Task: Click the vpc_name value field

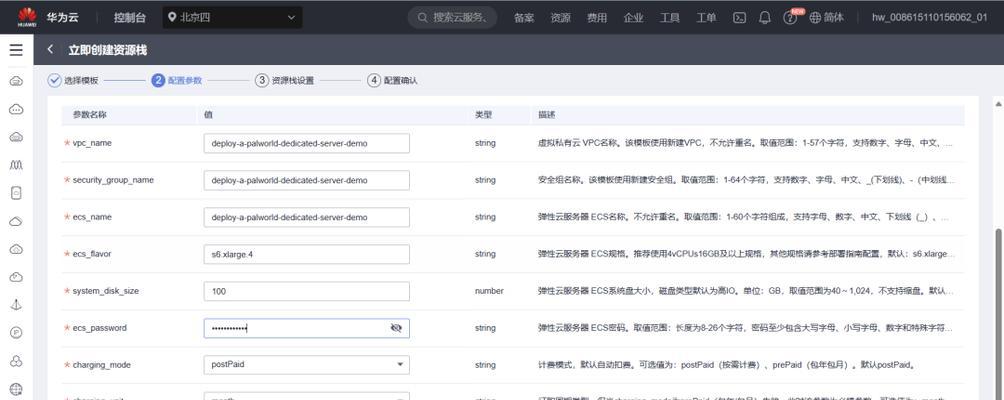Action: 307,143
